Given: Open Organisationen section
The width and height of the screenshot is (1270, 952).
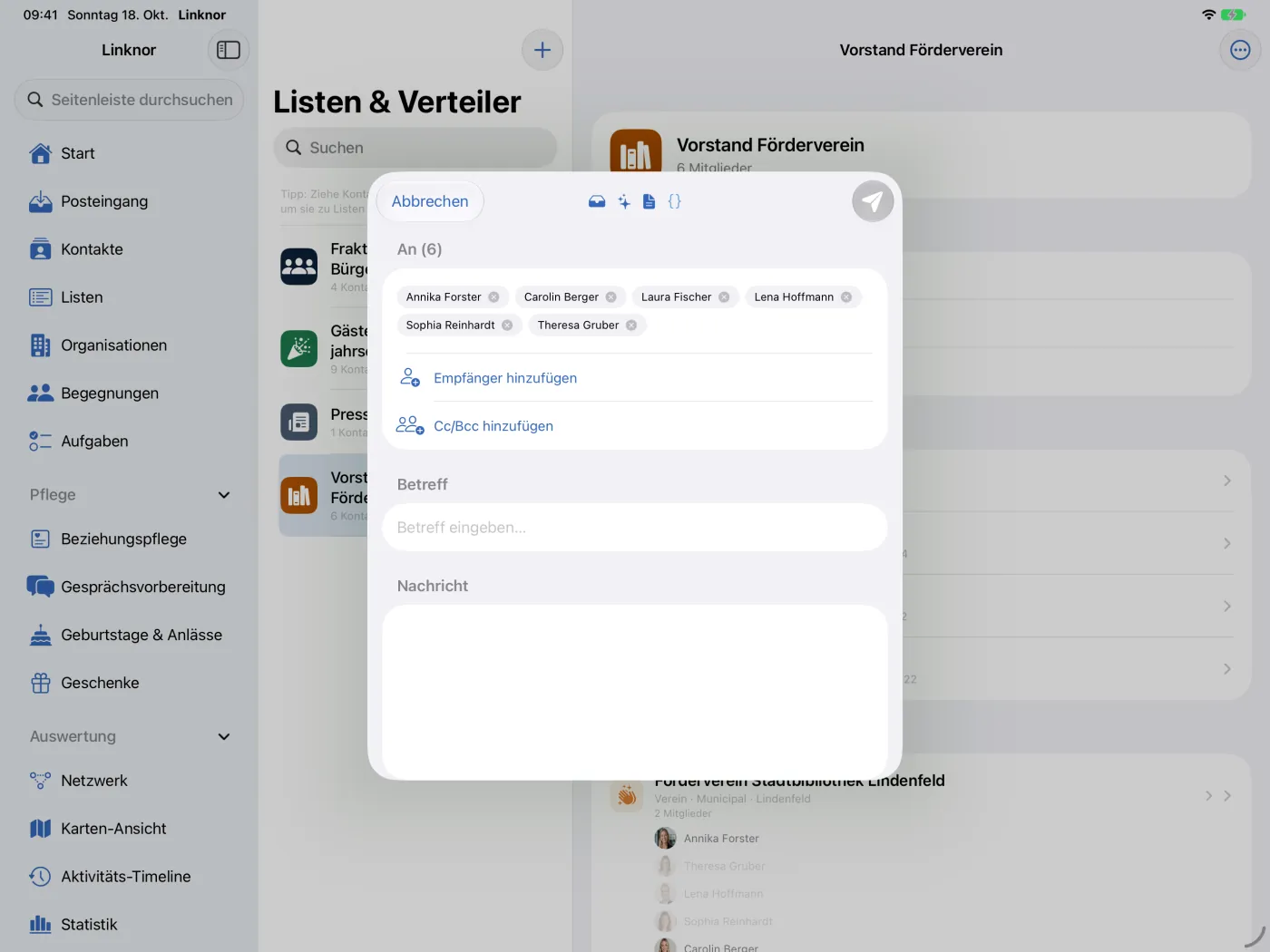Looking at the screenshot, I should tap(129, 345).
